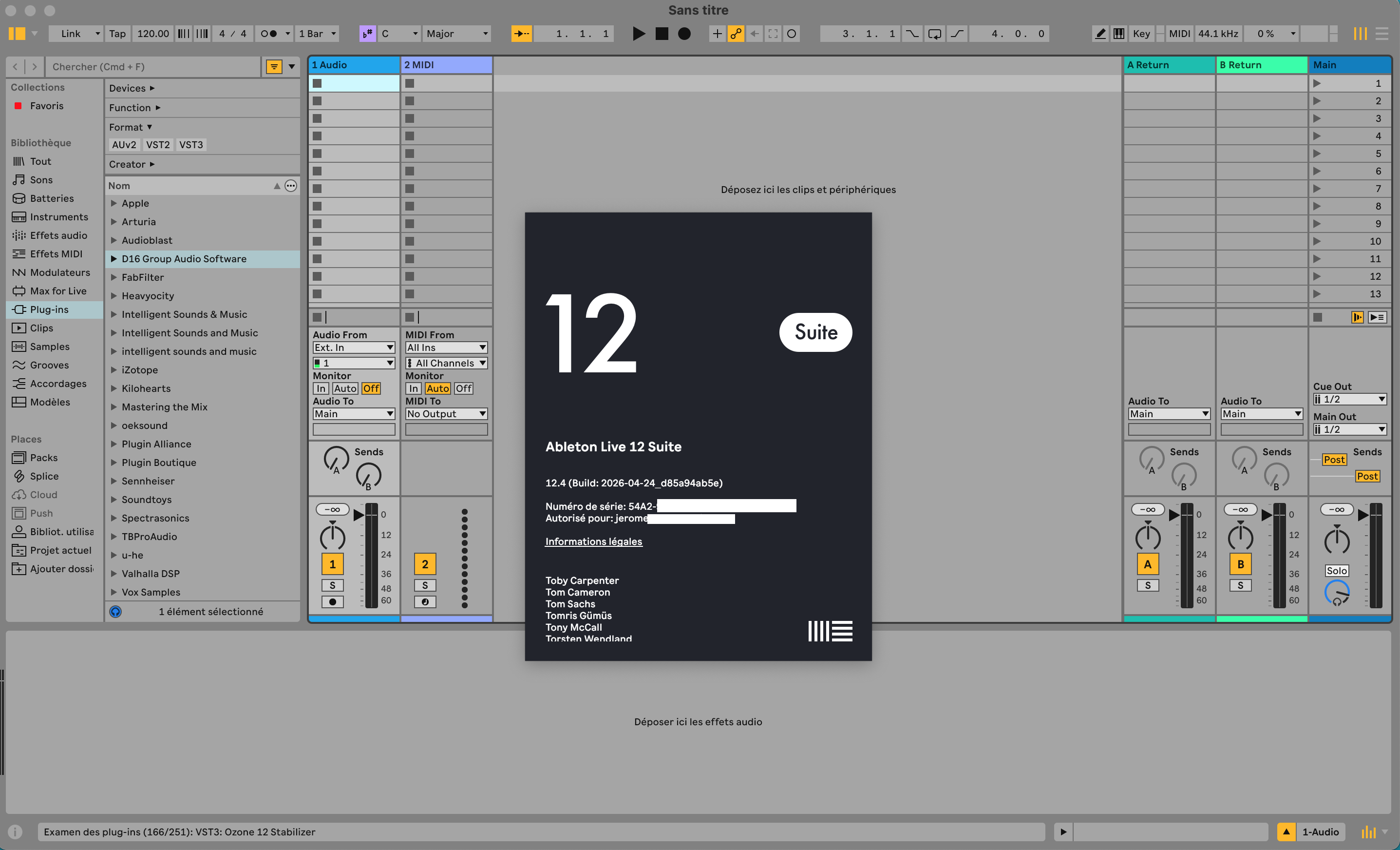This screenshot has width=1400, height=850.
Task: Toggle the Loop switch icon
Action: tap(934, 34)
